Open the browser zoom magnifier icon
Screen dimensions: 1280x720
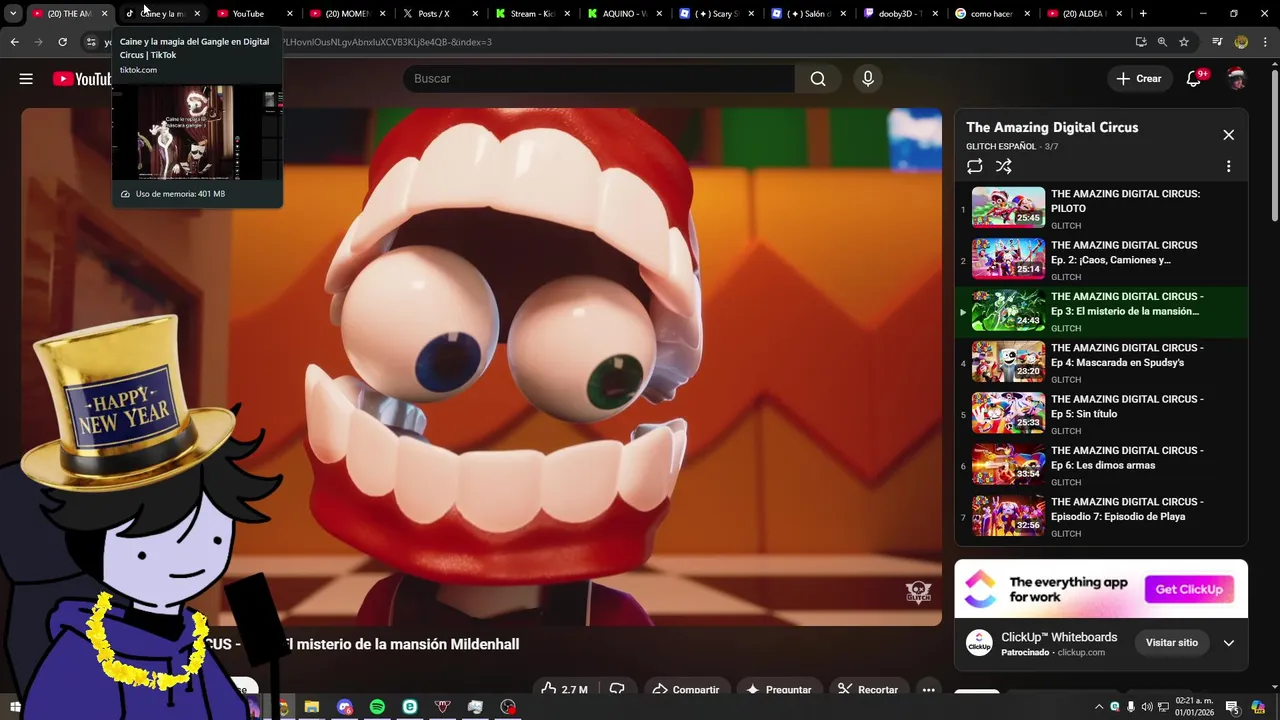tap(1162, 42)
